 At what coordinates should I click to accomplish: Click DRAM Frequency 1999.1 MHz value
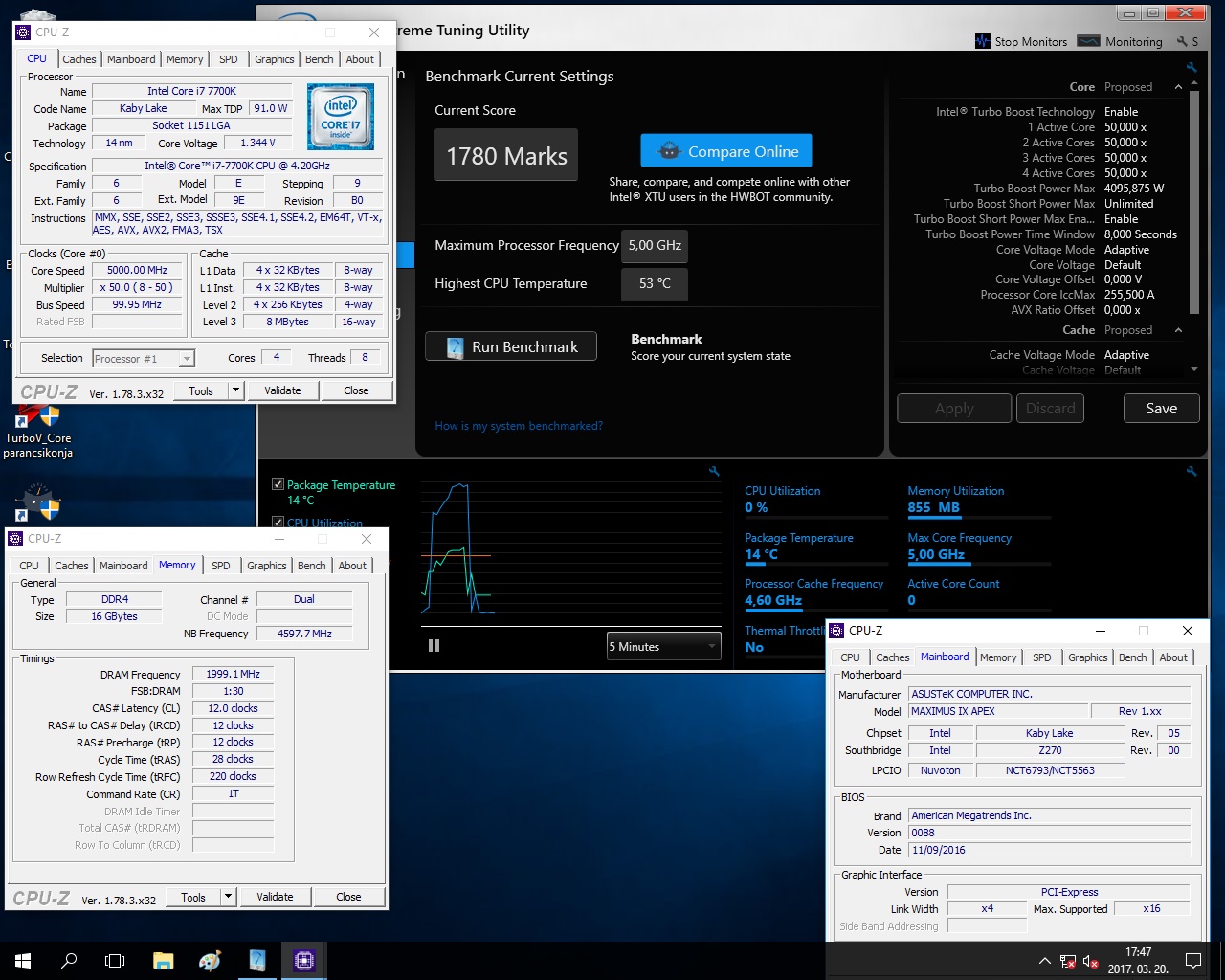point(234,674)
